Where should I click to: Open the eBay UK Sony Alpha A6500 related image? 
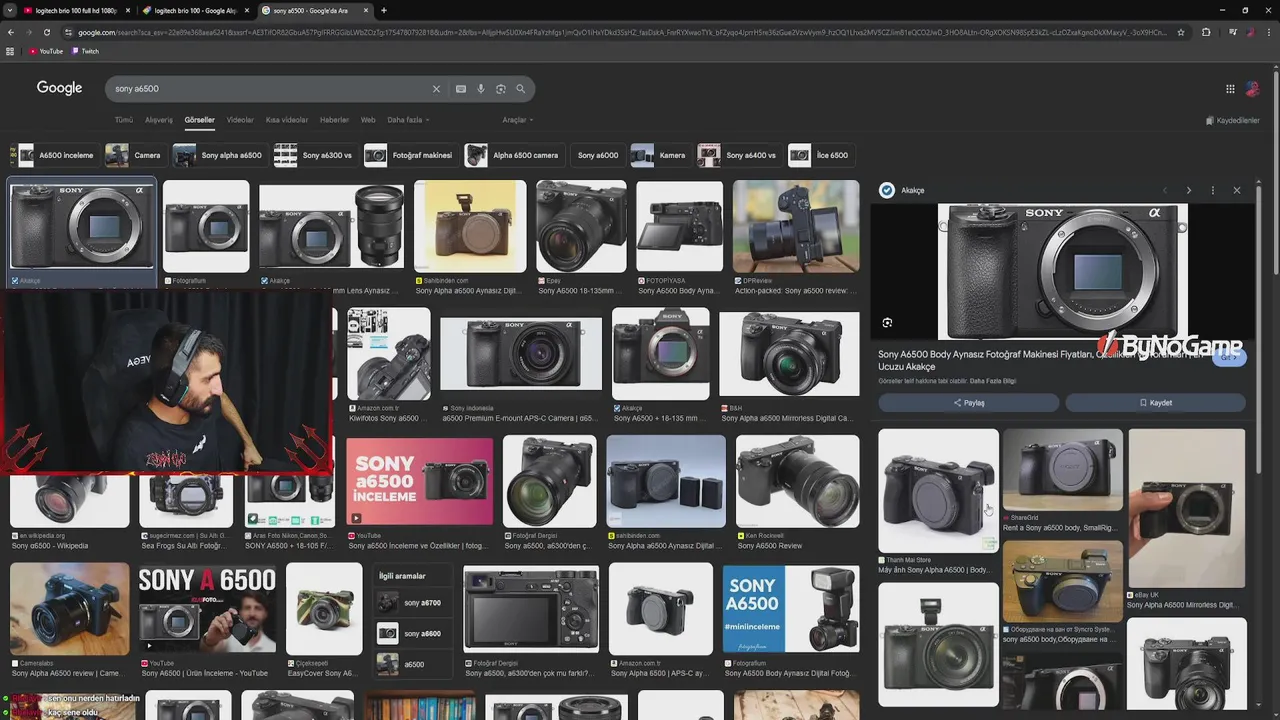(x=1187, y=508)
